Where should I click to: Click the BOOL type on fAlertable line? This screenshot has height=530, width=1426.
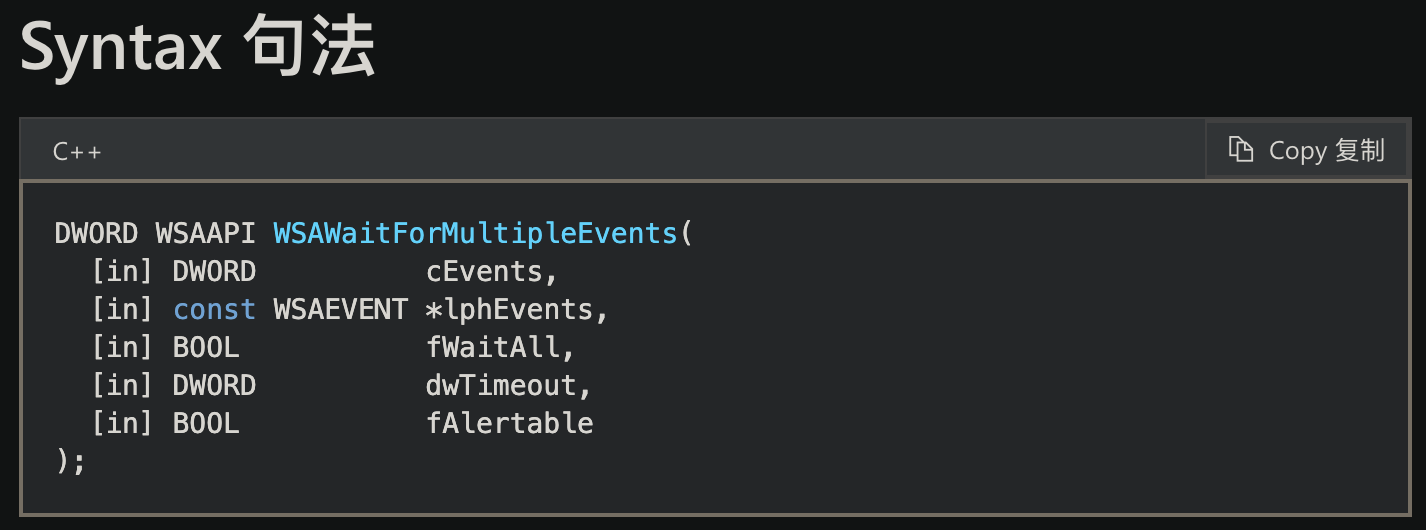(x=206, y=424)
